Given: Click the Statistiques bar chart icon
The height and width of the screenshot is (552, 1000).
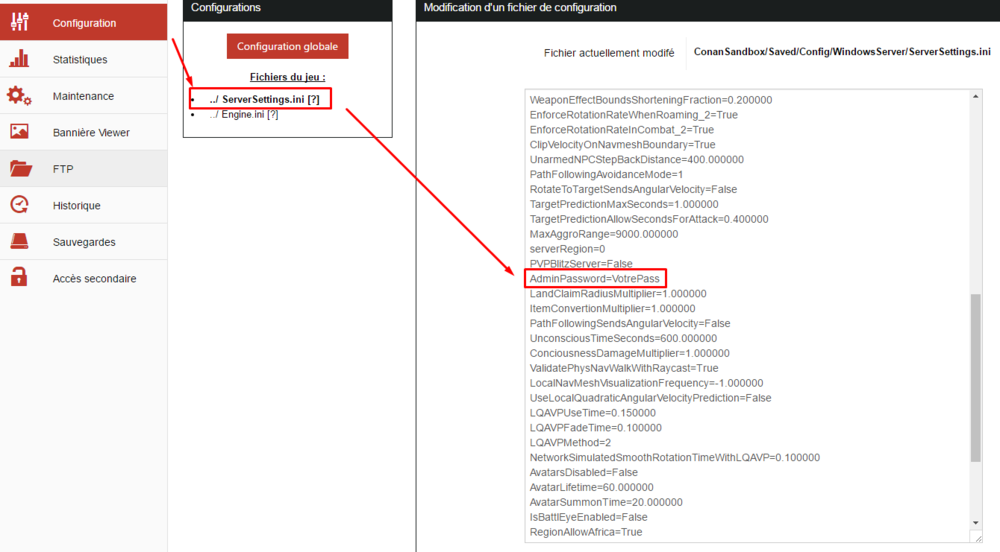Looking at the screenshot, I should pyautogui.click(x=20, y=59).
